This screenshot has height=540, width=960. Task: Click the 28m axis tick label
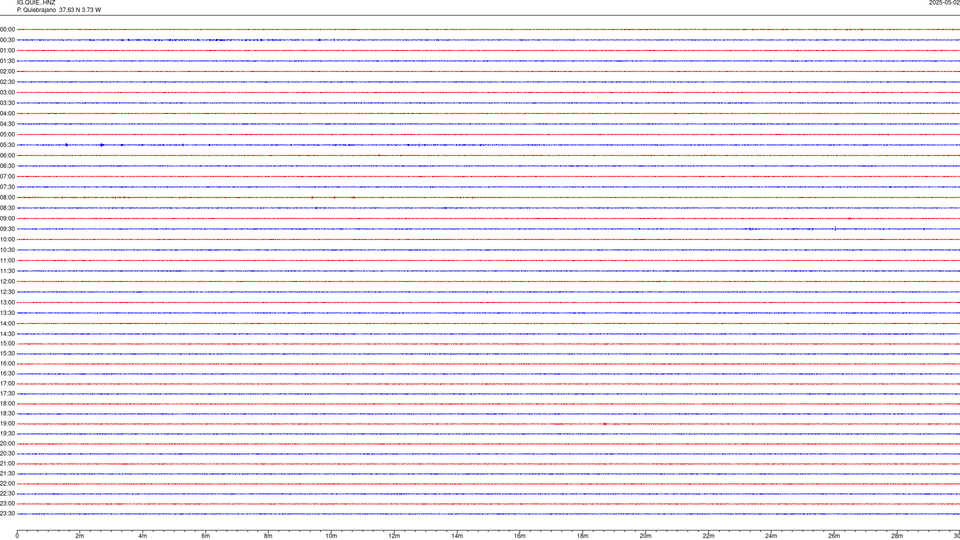(897, 536)
